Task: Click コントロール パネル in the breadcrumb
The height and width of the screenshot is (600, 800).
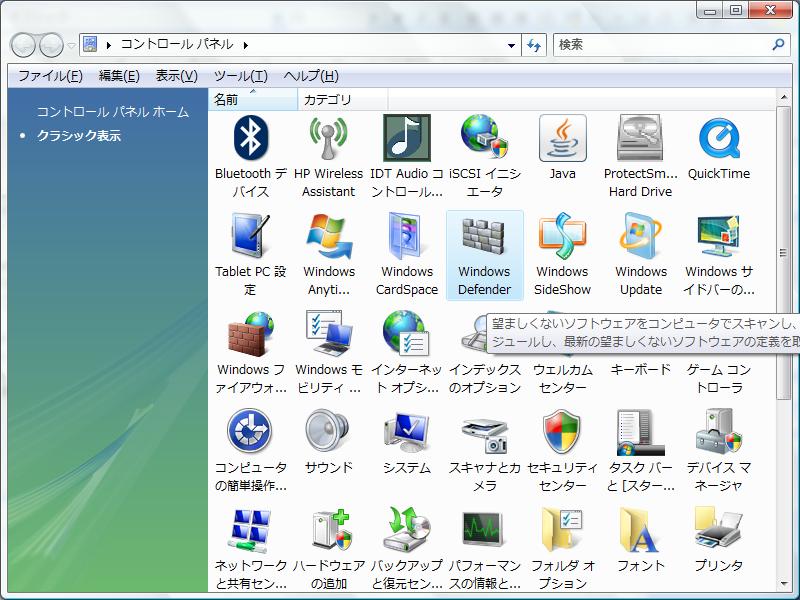Action: (x=177, y=44)
